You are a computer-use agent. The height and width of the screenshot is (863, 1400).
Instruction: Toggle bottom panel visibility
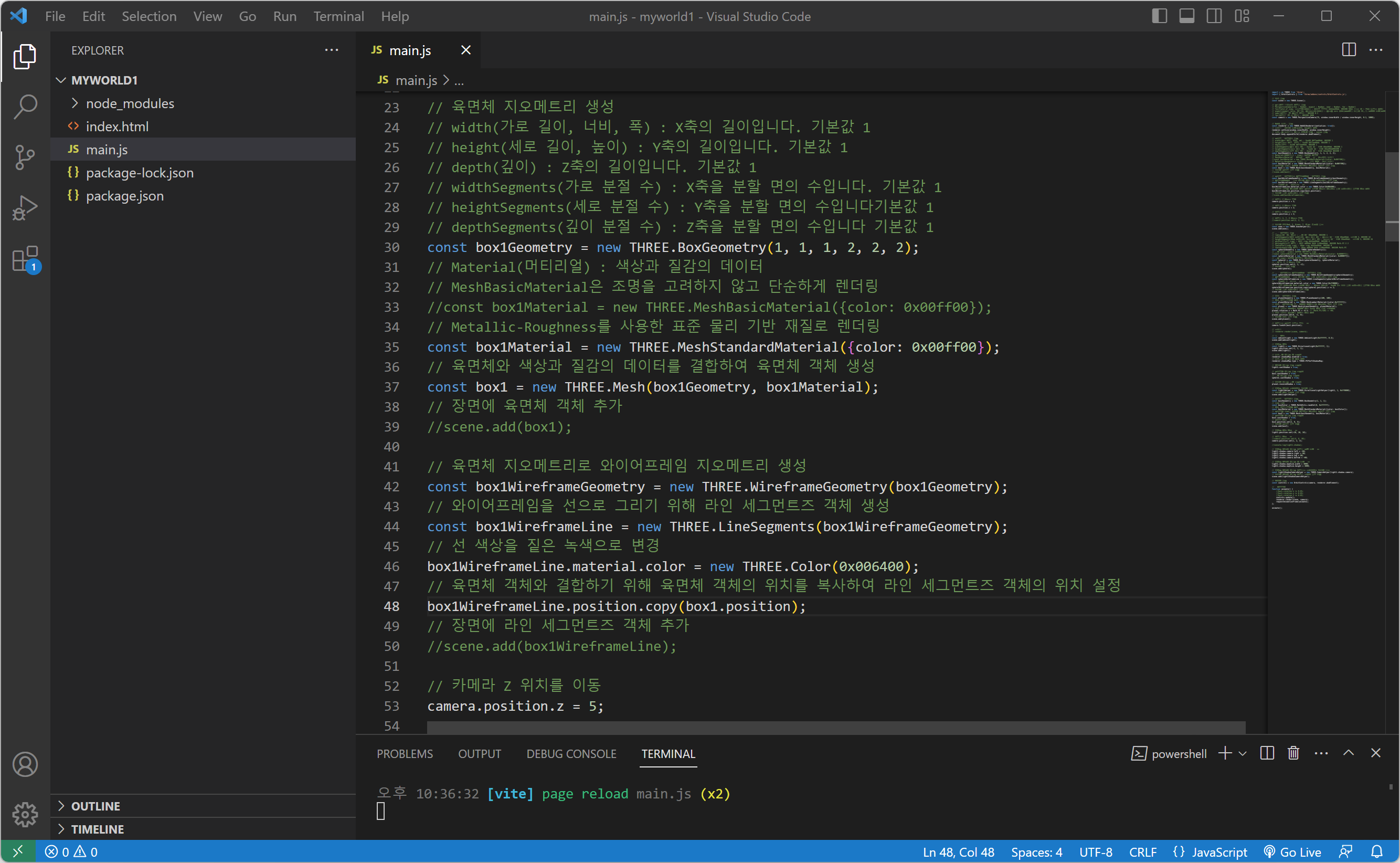coord(1186,16)
